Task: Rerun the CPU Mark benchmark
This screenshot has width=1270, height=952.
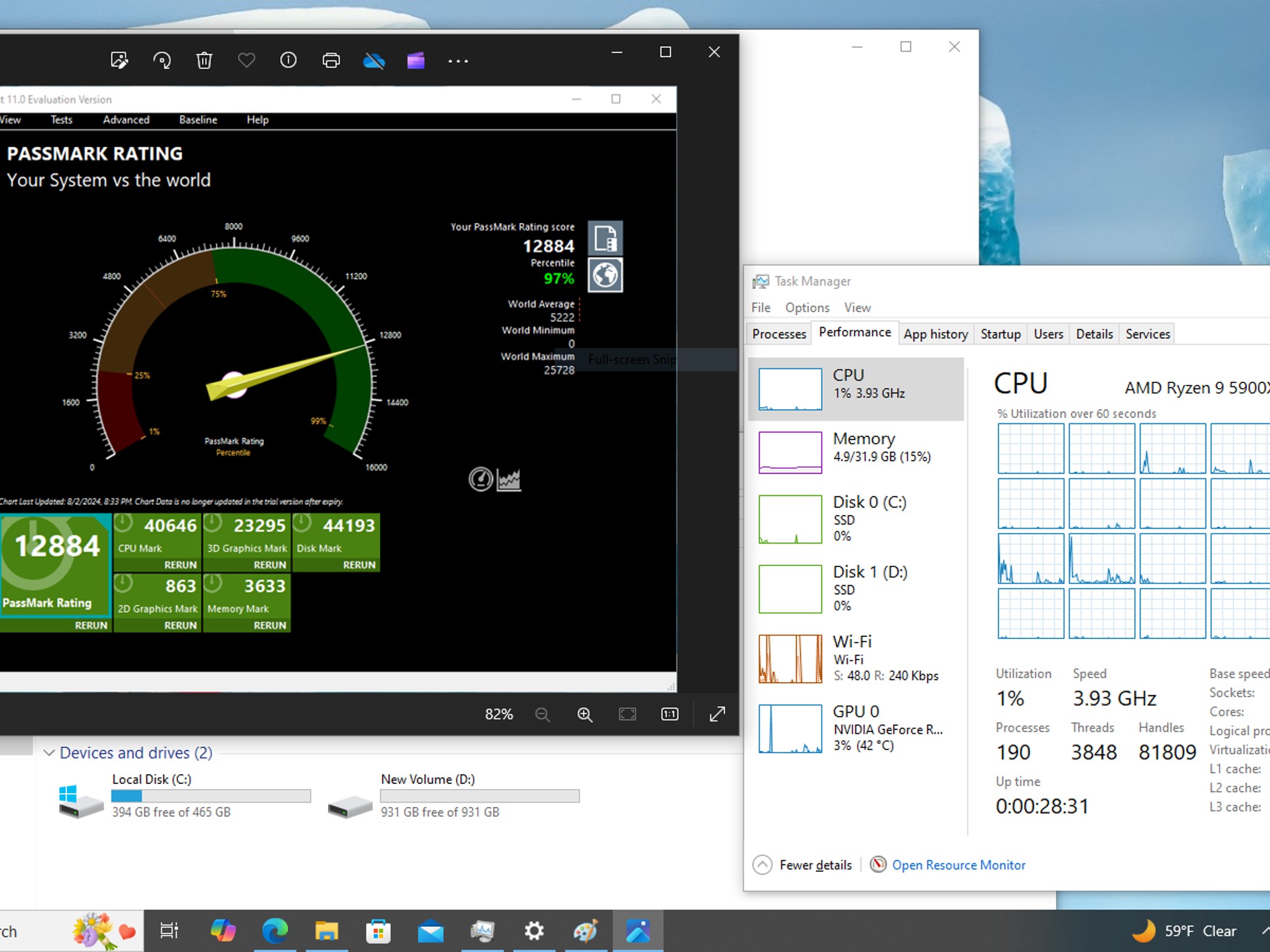Action: click(x=180, y=565)
